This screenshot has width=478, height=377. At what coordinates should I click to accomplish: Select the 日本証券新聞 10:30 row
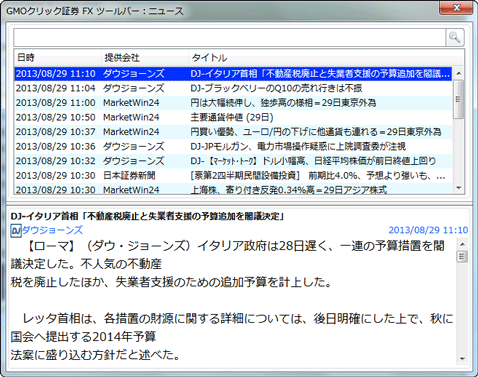pos(233,175)
